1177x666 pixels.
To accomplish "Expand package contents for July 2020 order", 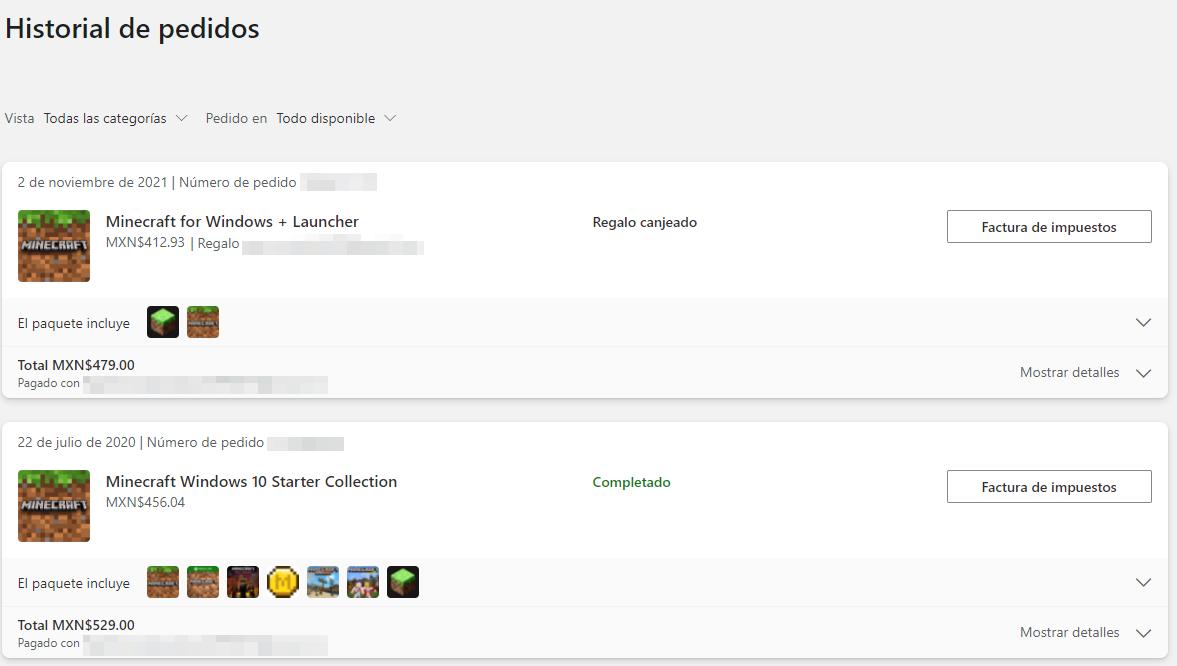I will click(1143, 583).
